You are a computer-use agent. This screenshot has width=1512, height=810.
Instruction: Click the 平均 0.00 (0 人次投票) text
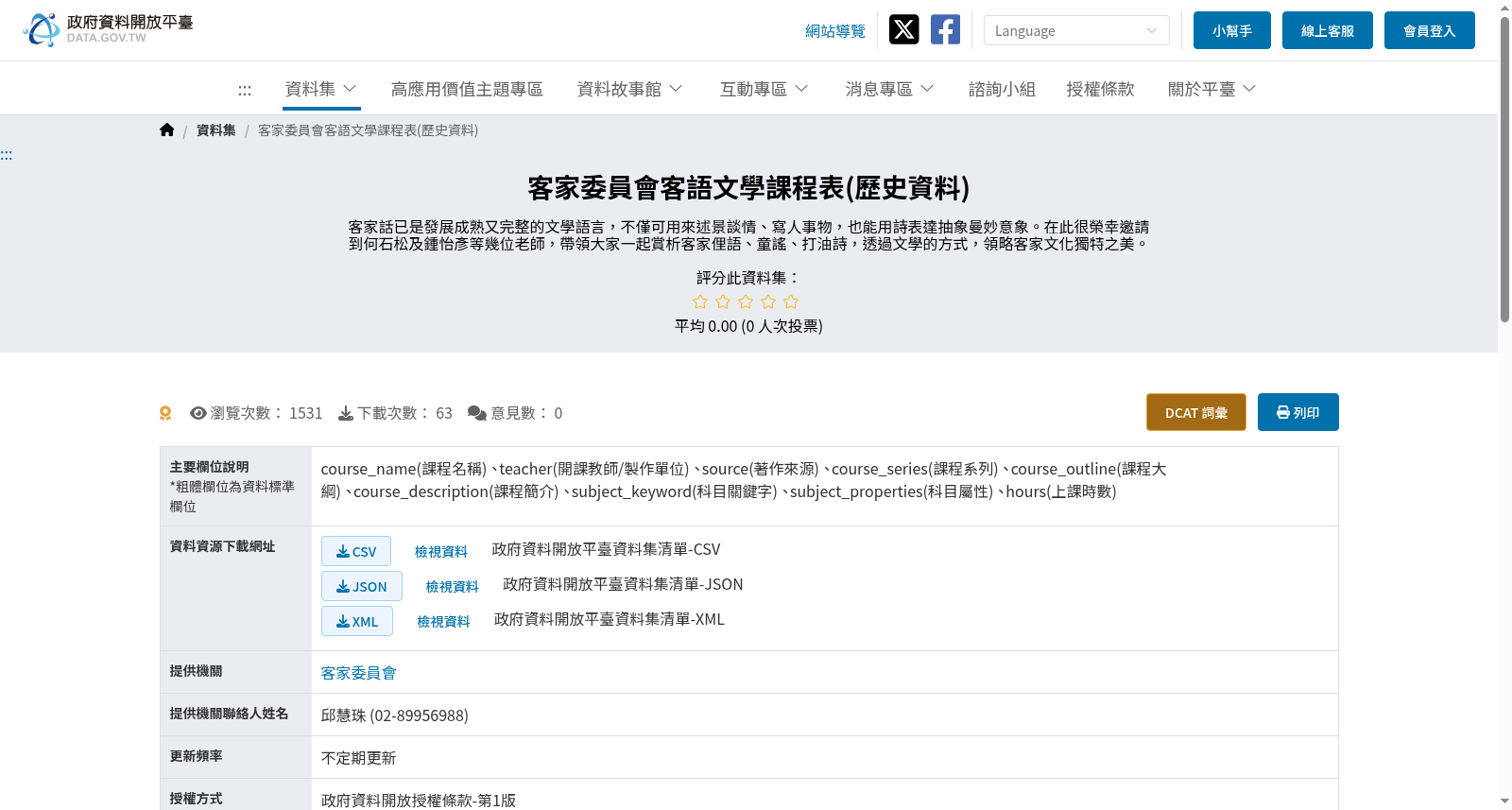point(748,326)
